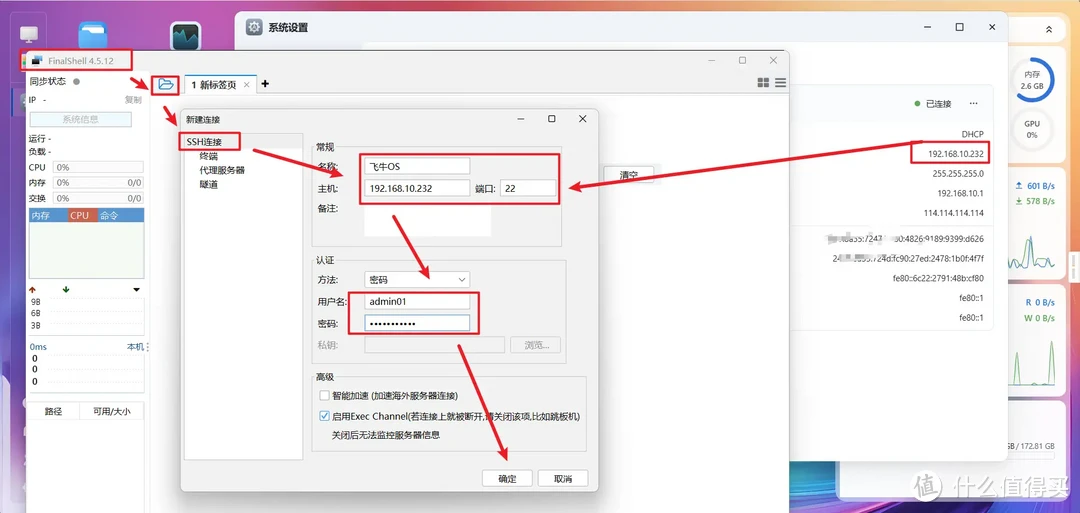Select SSH连接 in the tree
Image resolution: width=1080 pixels, height=513 pixels.
point(203,142)
